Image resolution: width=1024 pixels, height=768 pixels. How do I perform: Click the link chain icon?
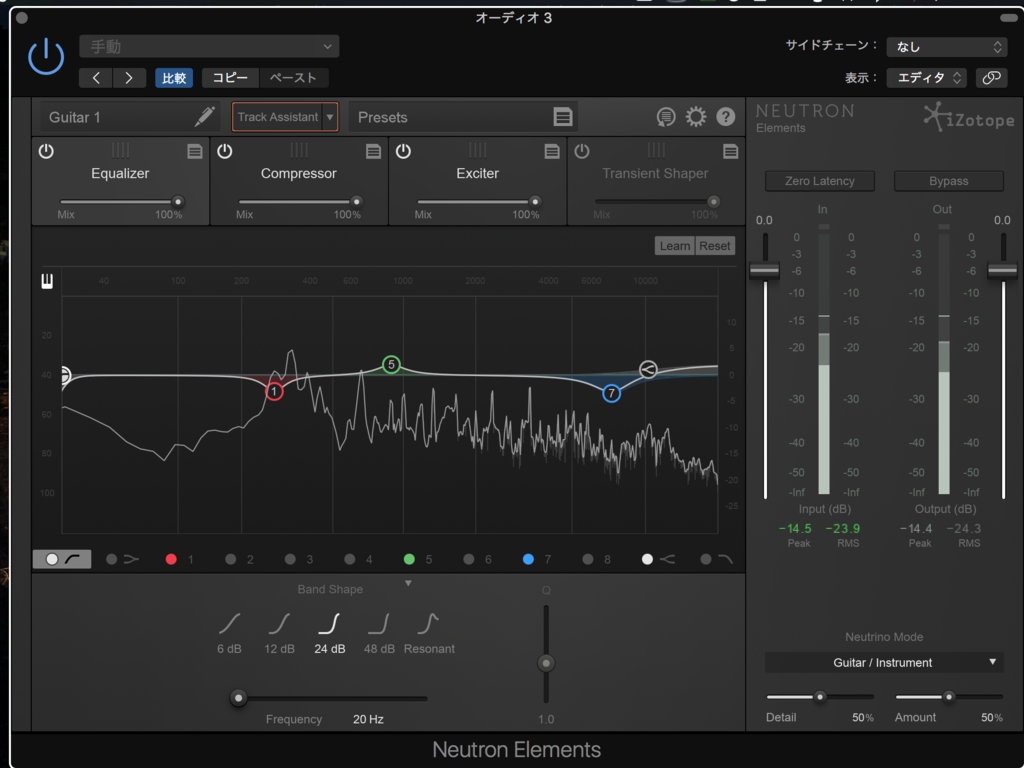991,78
